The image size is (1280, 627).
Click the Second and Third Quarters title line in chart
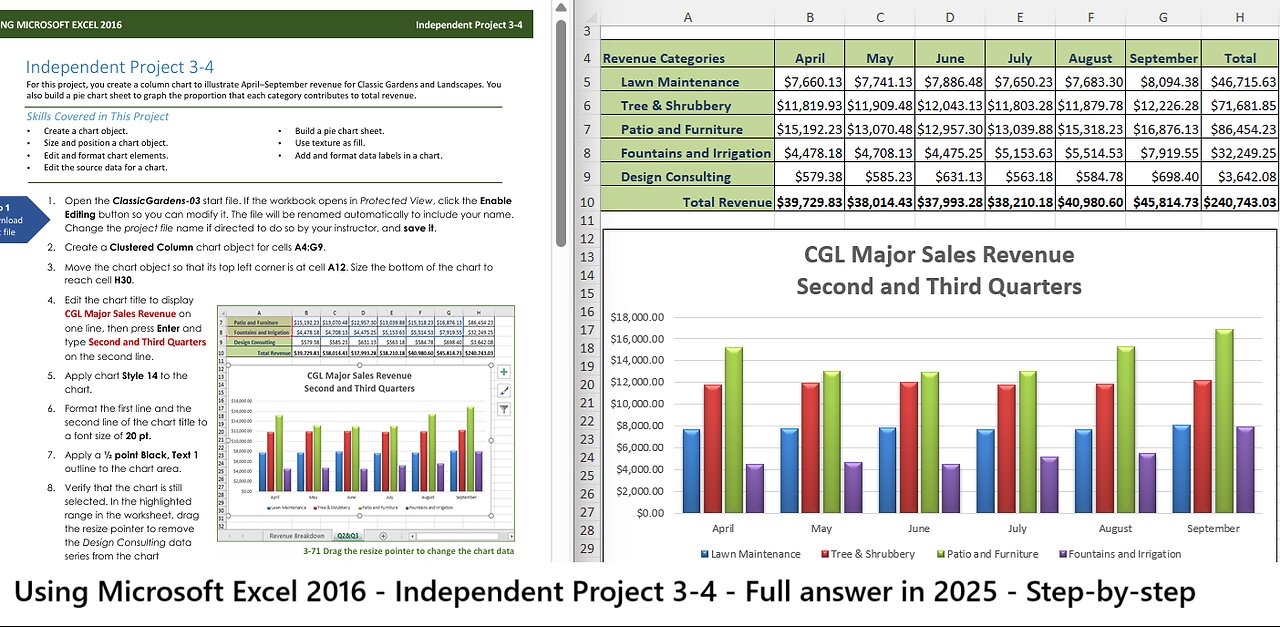pyautogui.click(x=939, y=287)
